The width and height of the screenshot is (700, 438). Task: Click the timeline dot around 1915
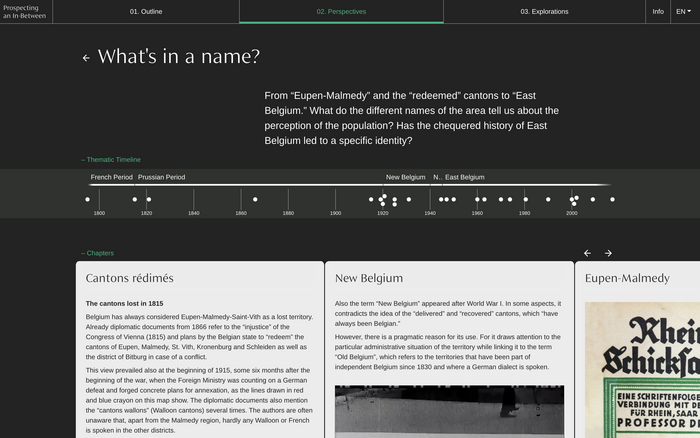371,200
